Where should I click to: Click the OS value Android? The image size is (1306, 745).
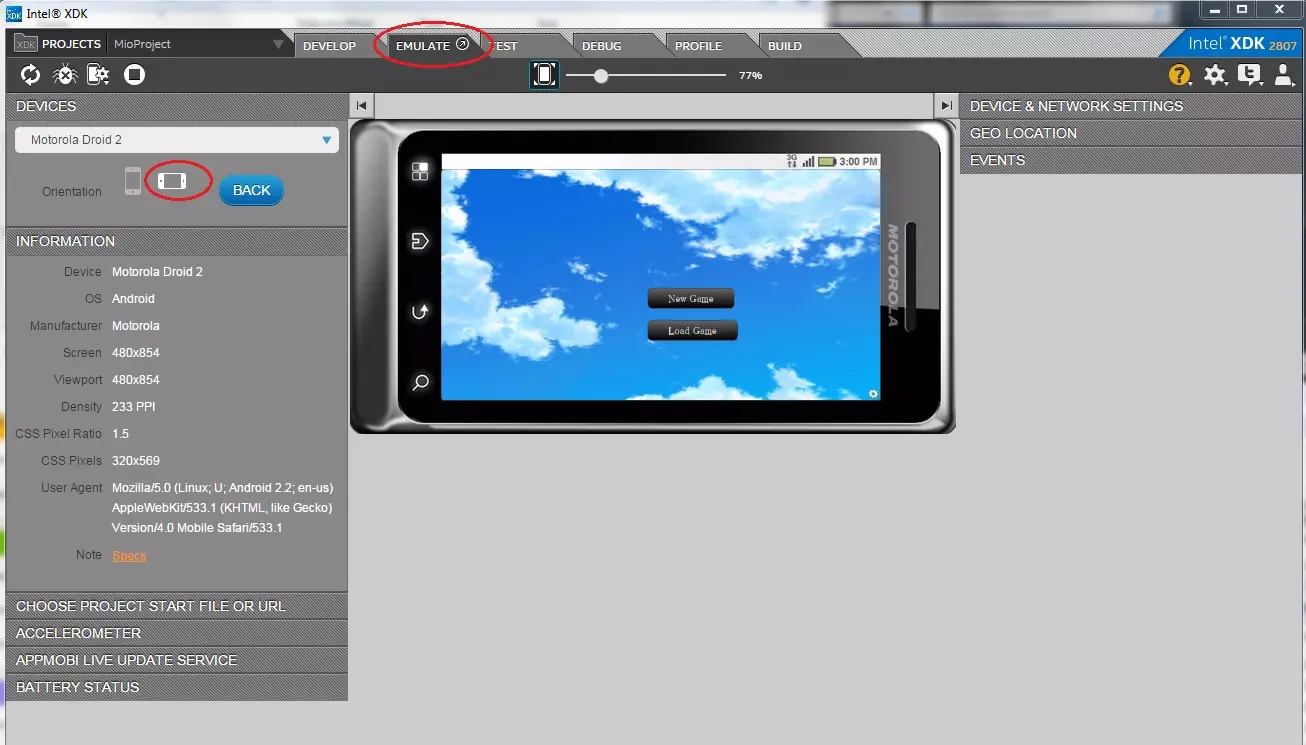(x=134, y=299)
